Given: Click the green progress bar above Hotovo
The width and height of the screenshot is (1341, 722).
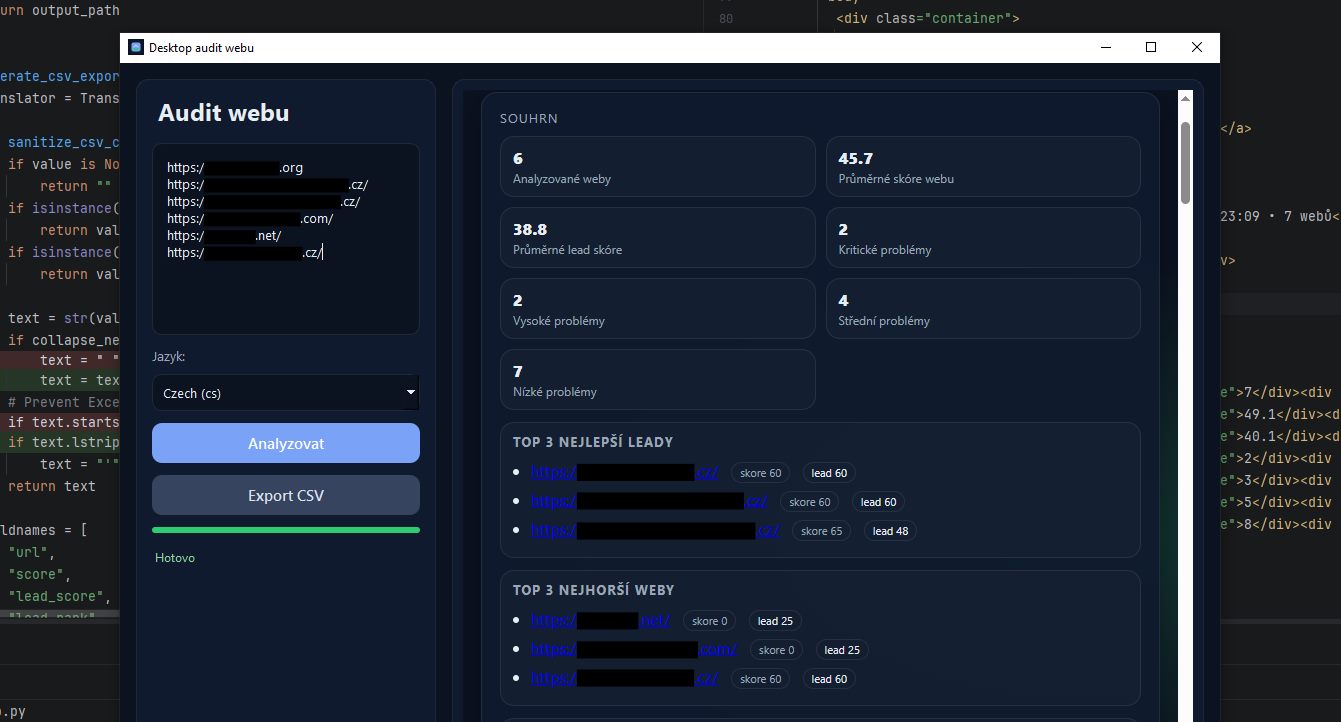Looking at the screenshot, I should pyautogui.click(x=286, y=530).
